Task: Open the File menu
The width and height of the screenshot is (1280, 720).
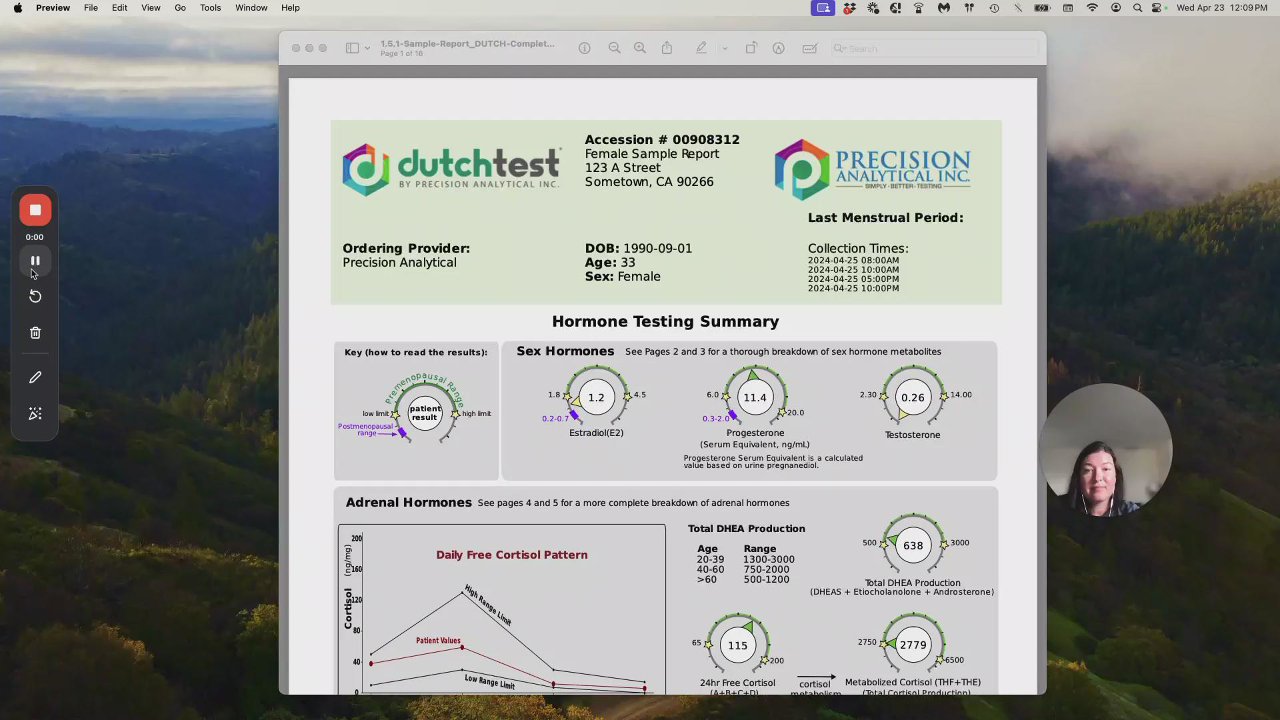Action: click(x=91, y=8)
